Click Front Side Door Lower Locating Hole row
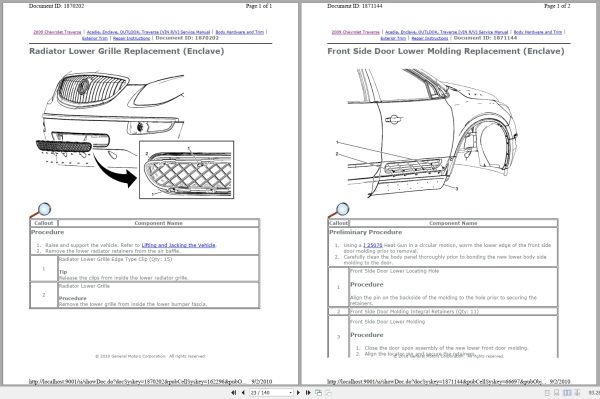 click(x=443, y=287)
